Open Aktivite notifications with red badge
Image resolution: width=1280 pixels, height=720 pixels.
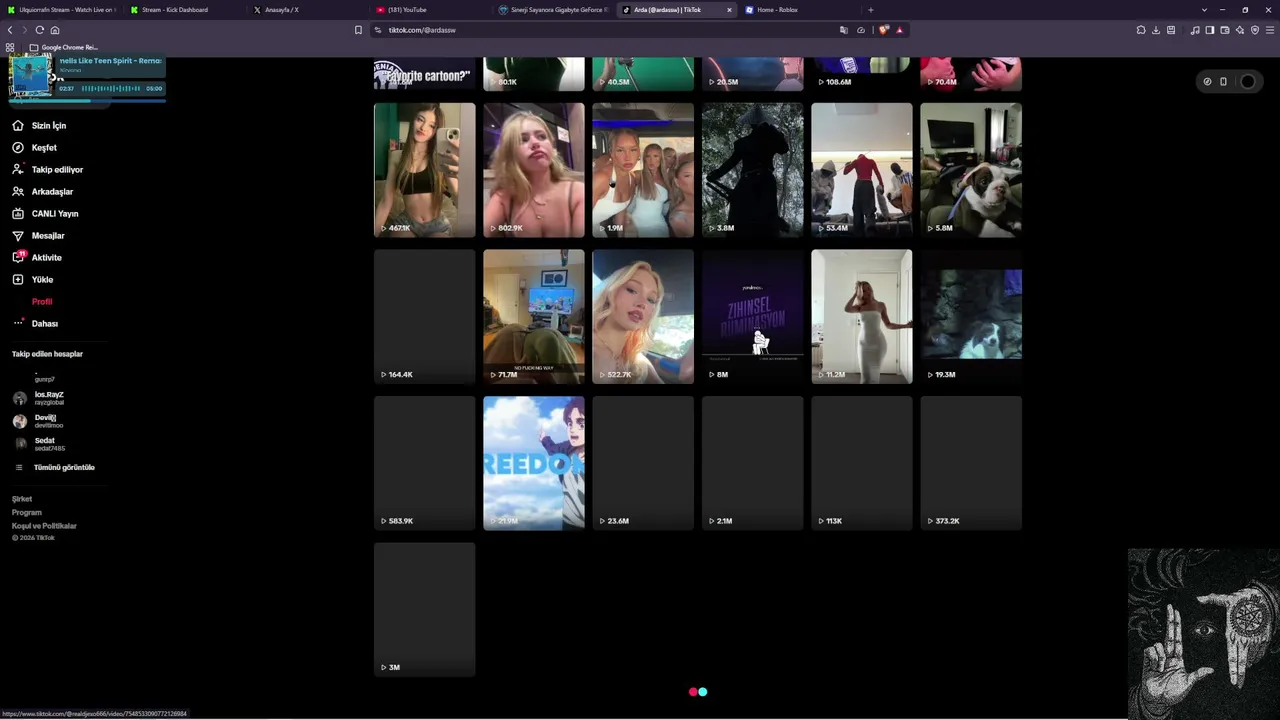[x=37, y=258]
